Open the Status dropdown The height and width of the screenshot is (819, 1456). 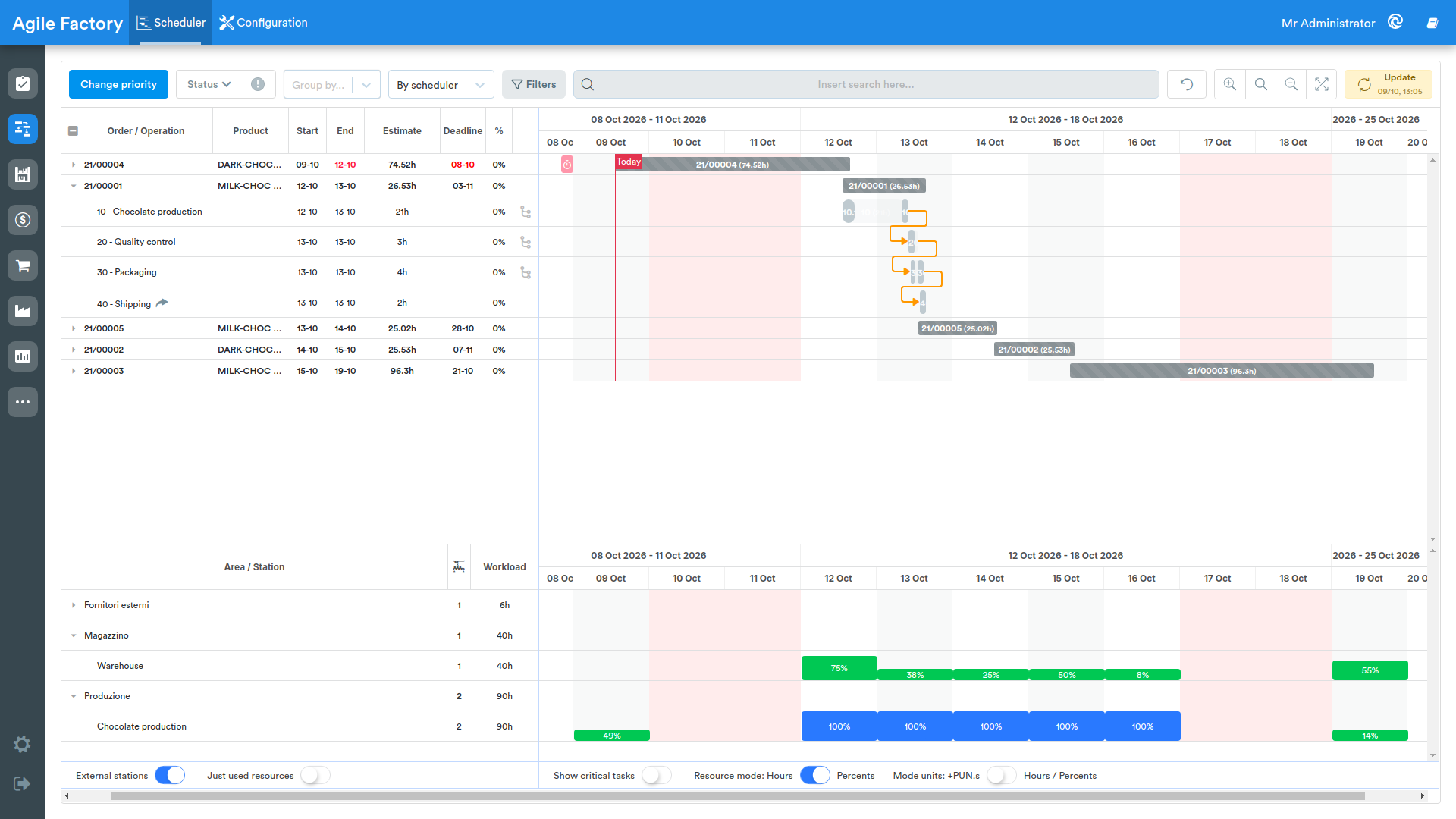pyautogui.click(x=209, y=84)
